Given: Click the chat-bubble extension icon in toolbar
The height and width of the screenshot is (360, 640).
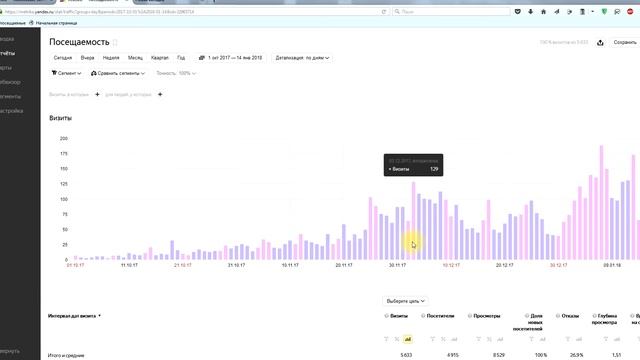Looking at the screenshot, I should pyautogui.click(x=617, y=12).
